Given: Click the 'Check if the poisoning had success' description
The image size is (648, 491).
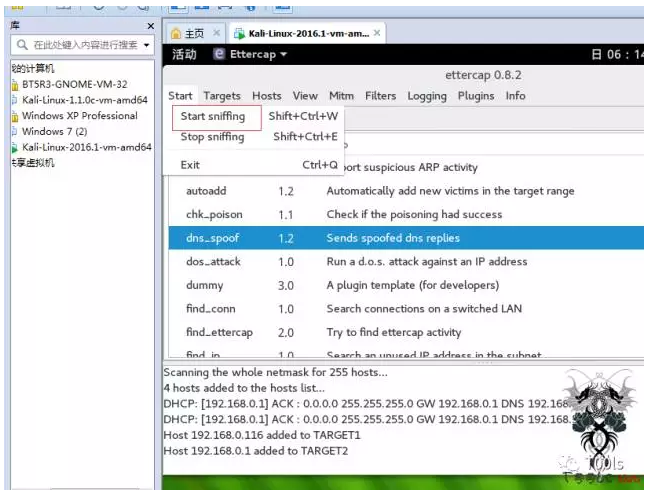Looking at the screenshot, I should click(414, 215).
